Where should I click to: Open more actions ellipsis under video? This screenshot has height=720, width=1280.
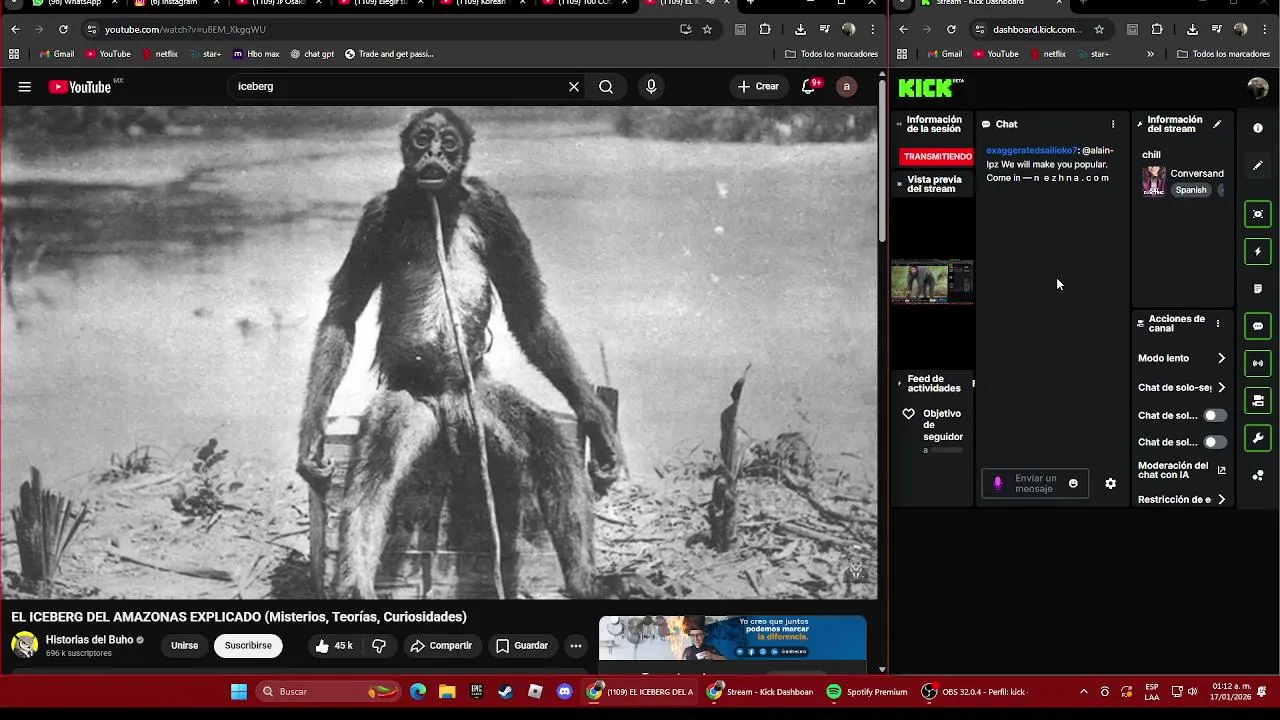(575, 646)
